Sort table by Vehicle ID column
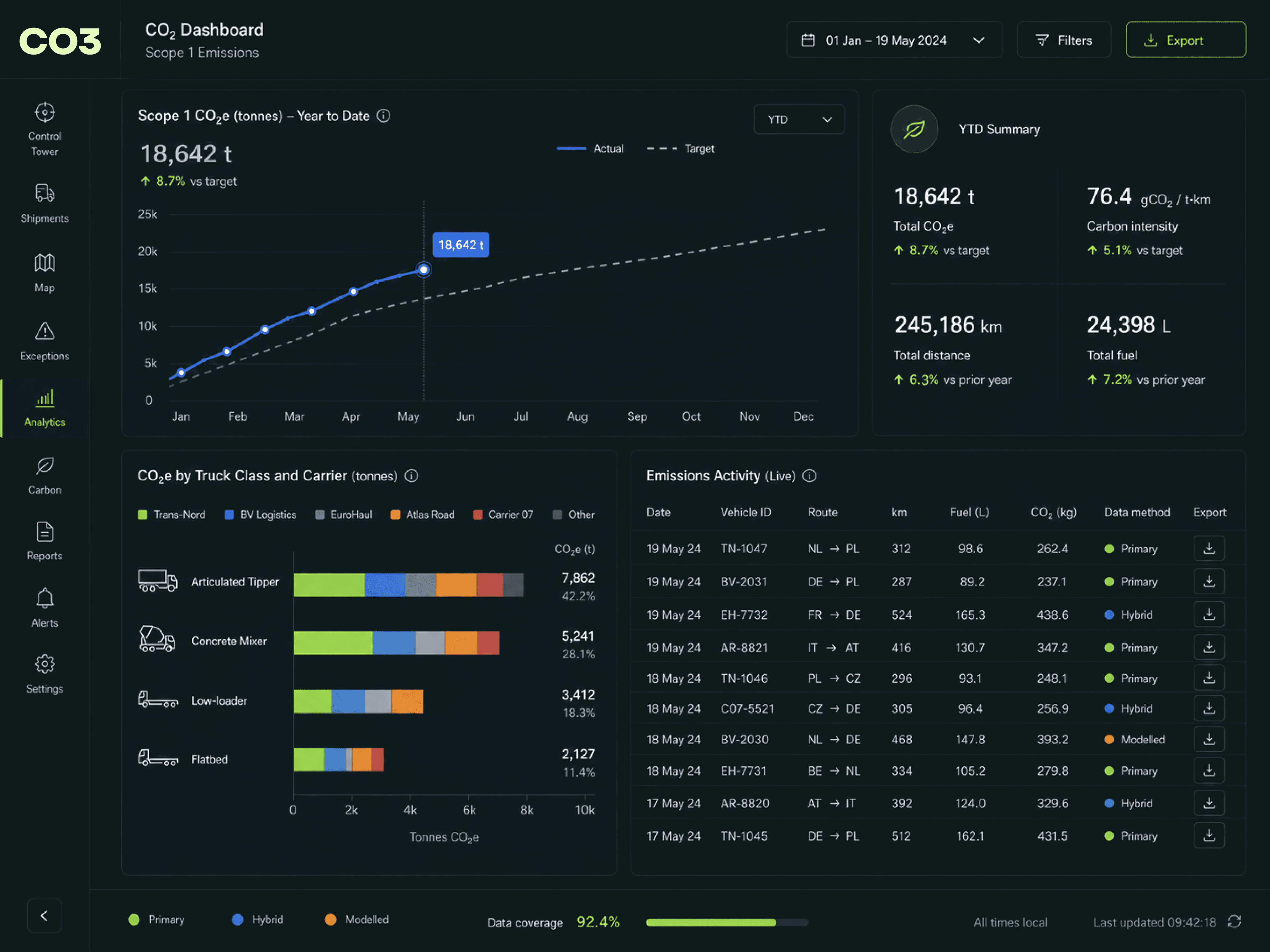The height and width of the screenshot is (952, 1270). [746, 512]
